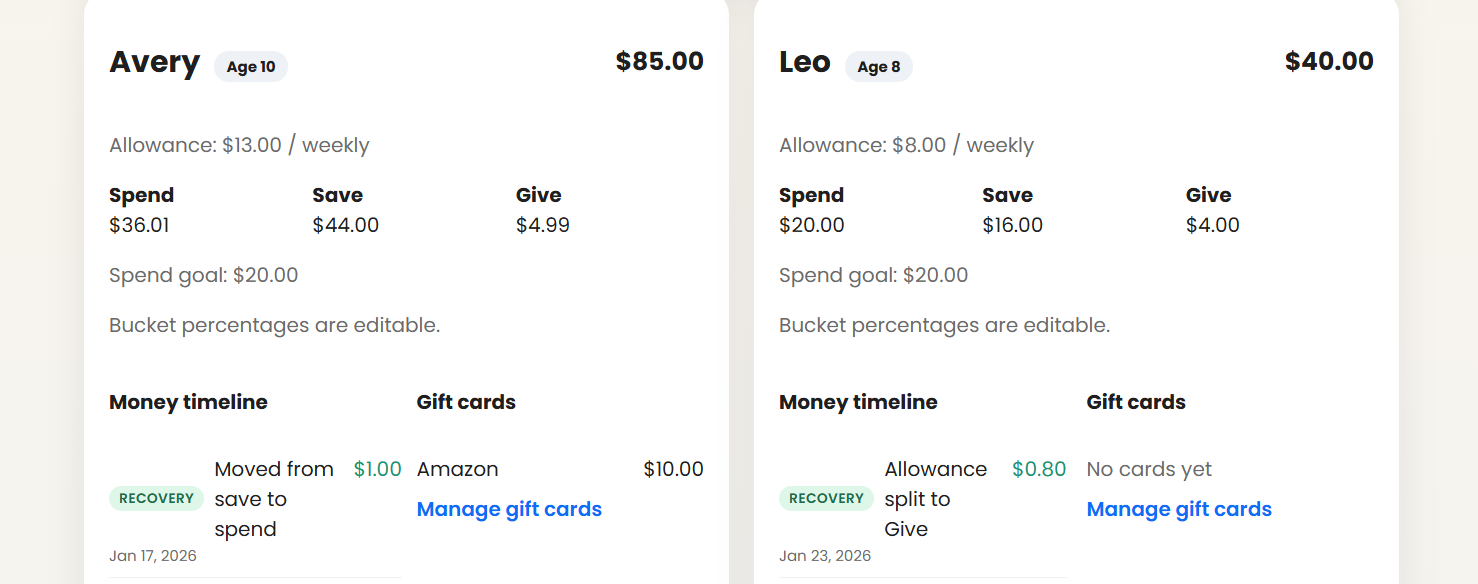Click the RECOVERY tag on Leo's timeline
1478x584 pixels.
point(826,497)
